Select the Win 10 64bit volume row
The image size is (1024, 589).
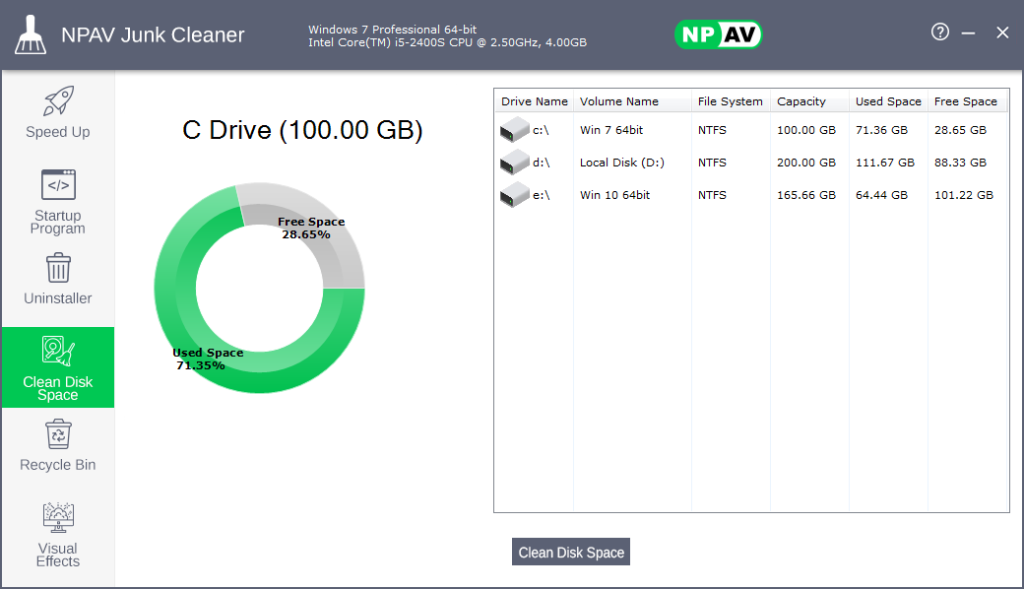point(615,195)
